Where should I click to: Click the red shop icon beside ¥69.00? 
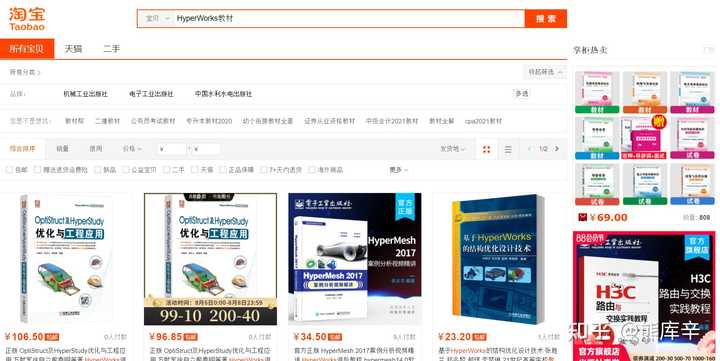583,217
